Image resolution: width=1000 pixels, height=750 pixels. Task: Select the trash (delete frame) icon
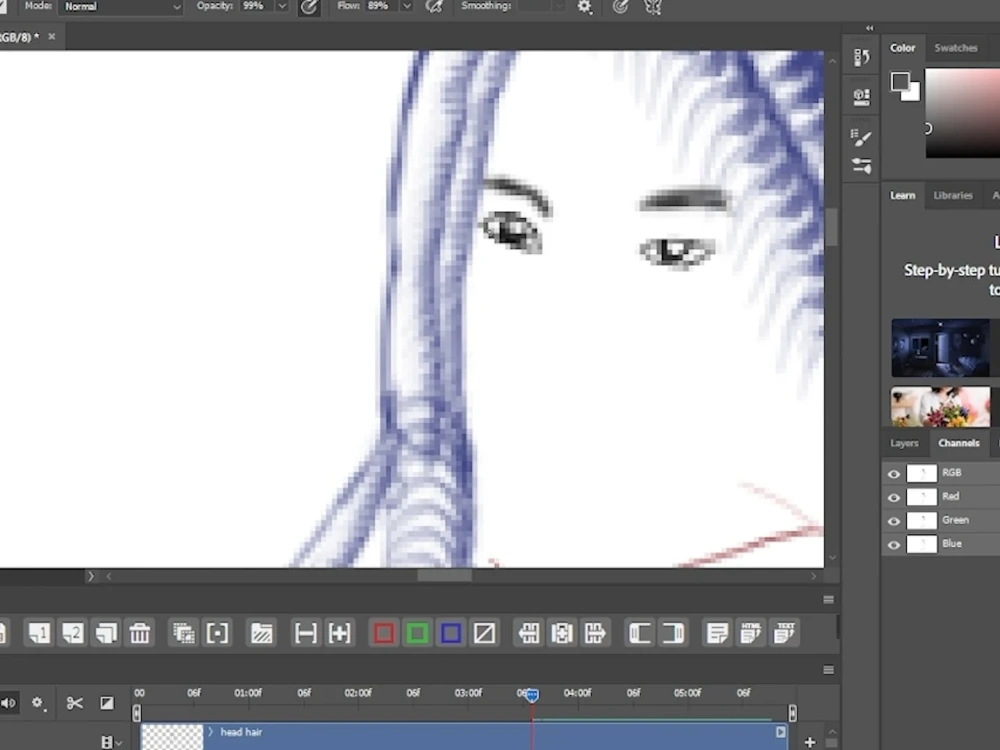(x=141, y=633)
